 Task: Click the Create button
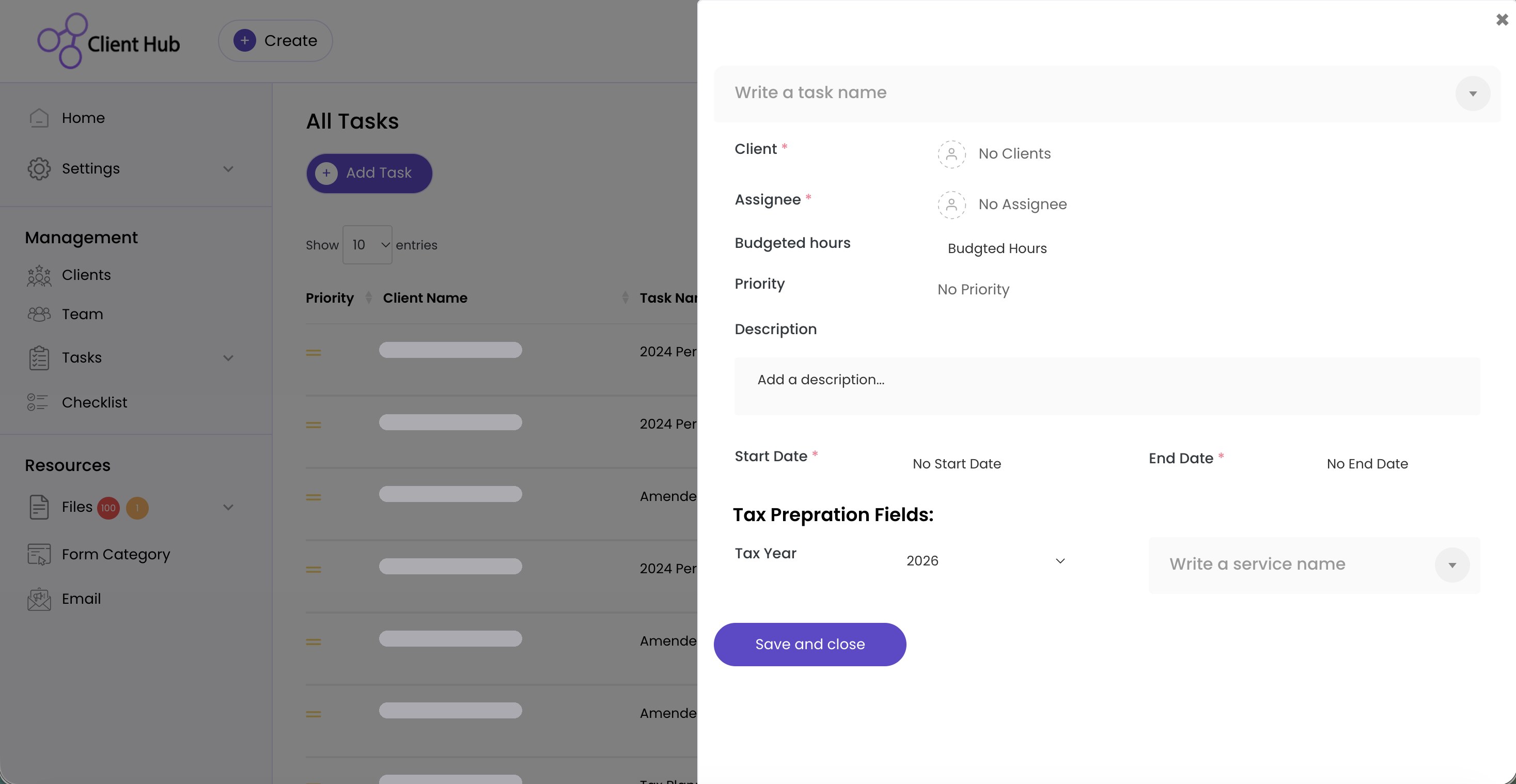tap(275, 41)
